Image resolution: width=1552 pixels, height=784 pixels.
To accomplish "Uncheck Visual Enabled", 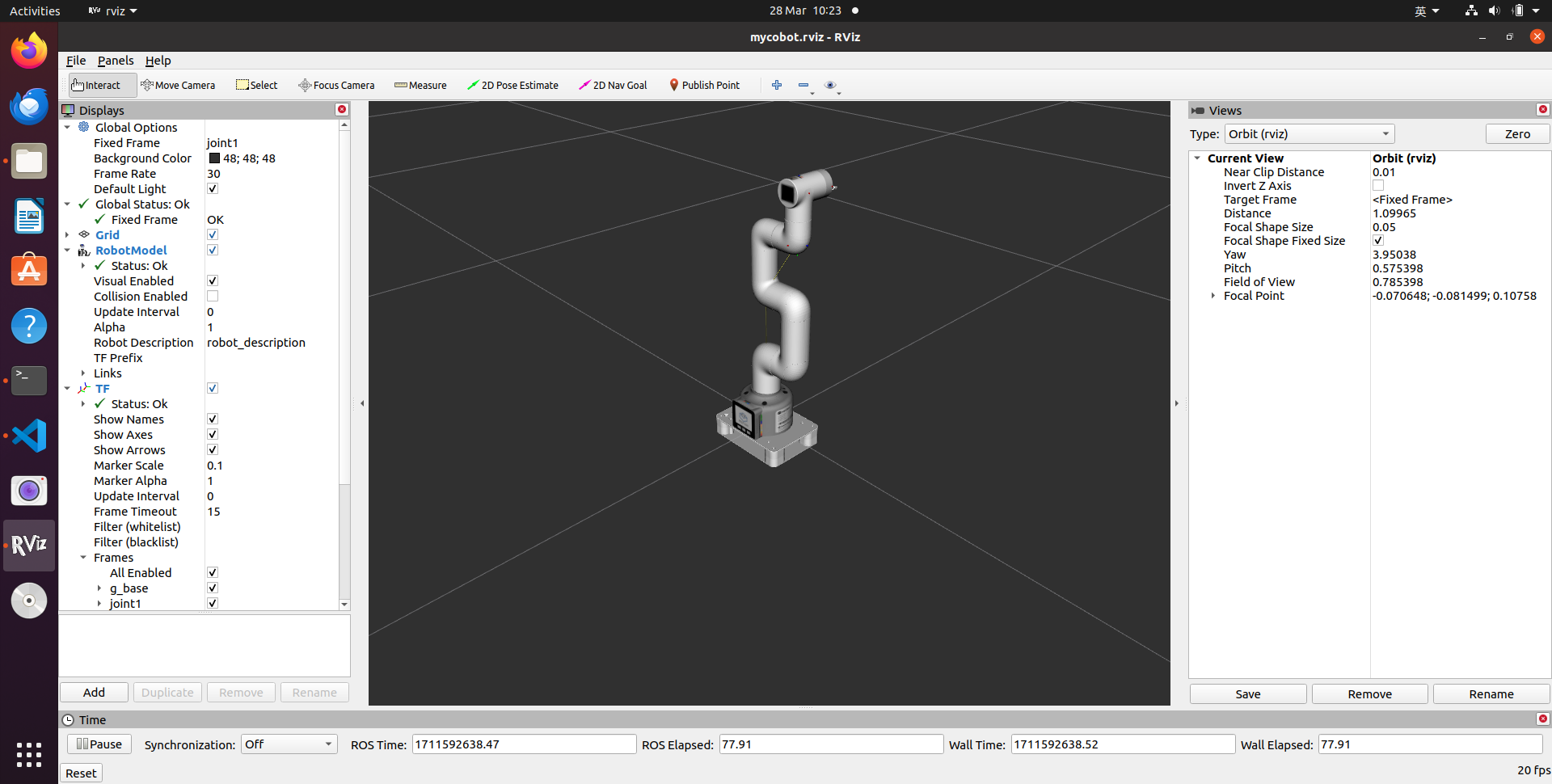I will (x=213, y=280).
